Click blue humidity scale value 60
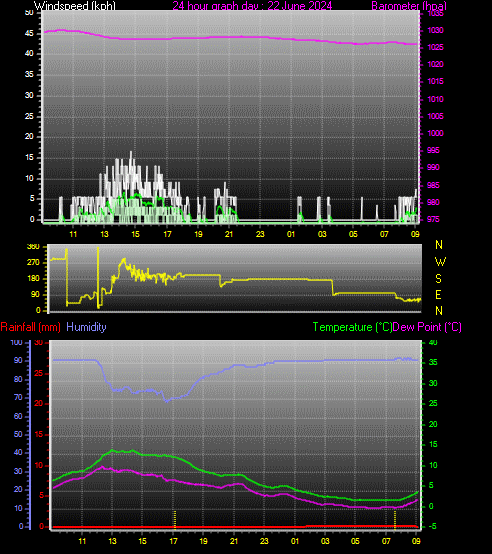 (18, 416)
